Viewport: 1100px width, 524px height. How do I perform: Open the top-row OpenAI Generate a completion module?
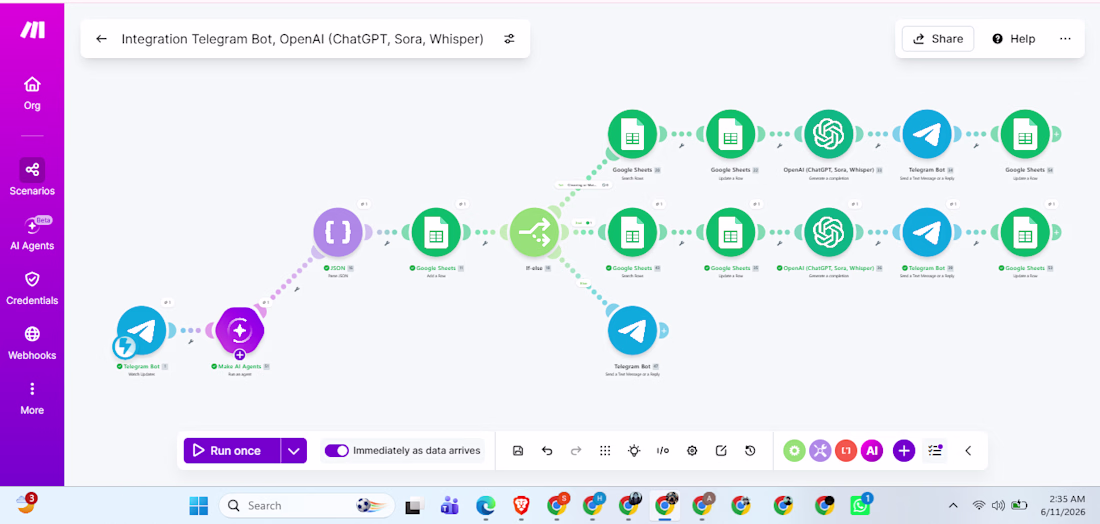pyautogui.click(x=829, y=134)
